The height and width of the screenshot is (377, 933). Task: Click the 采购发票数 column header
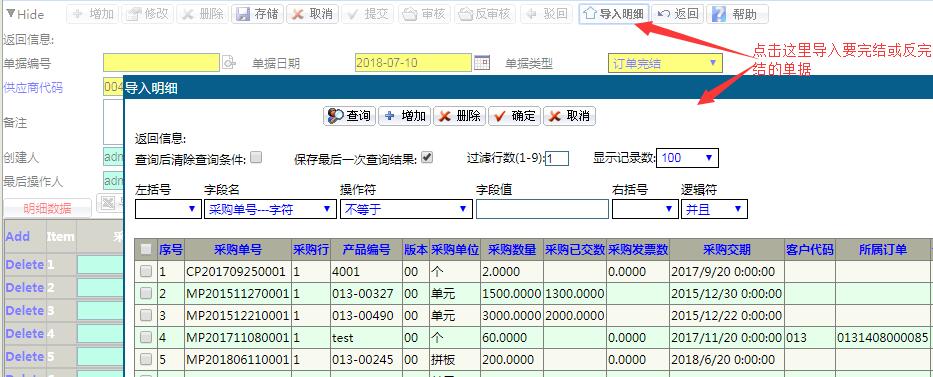click(x=638, y=250)
